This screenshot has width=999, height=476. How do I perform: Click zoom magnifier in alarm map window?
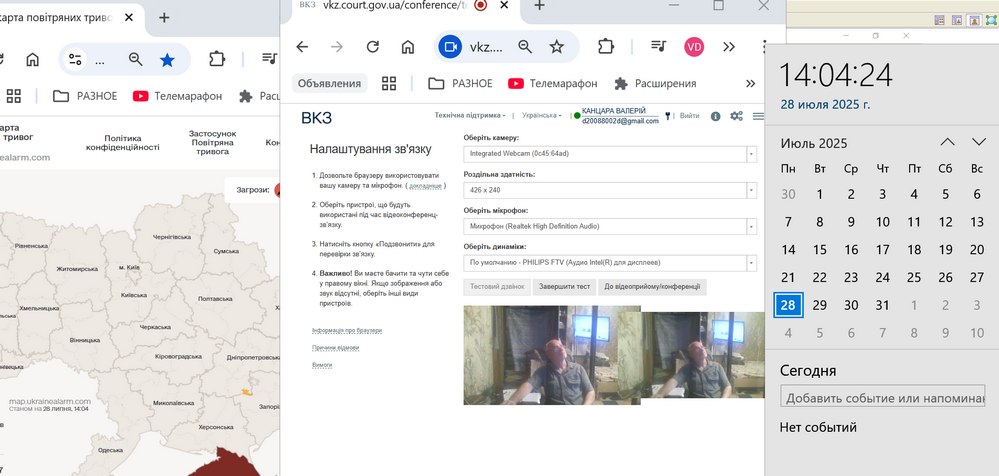pyautogui.click(x=135, y=59)
